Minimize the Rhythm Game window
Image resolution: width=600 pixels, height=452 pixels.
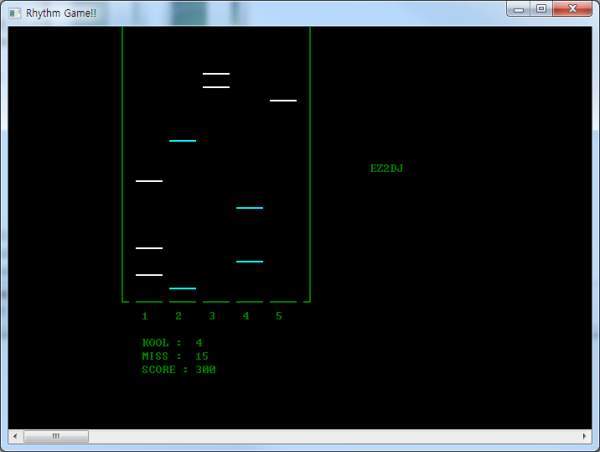point(518,9)
